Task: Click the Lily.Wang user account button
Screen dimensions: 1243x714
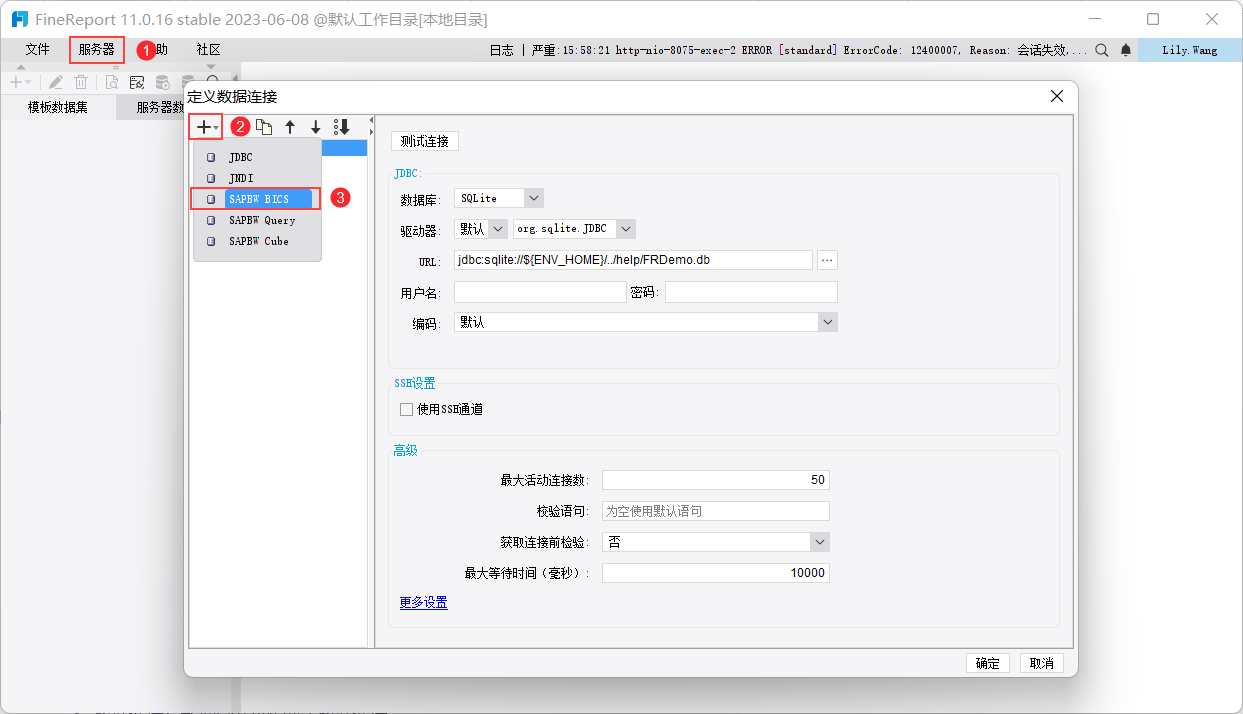Action: (1190, 50)
